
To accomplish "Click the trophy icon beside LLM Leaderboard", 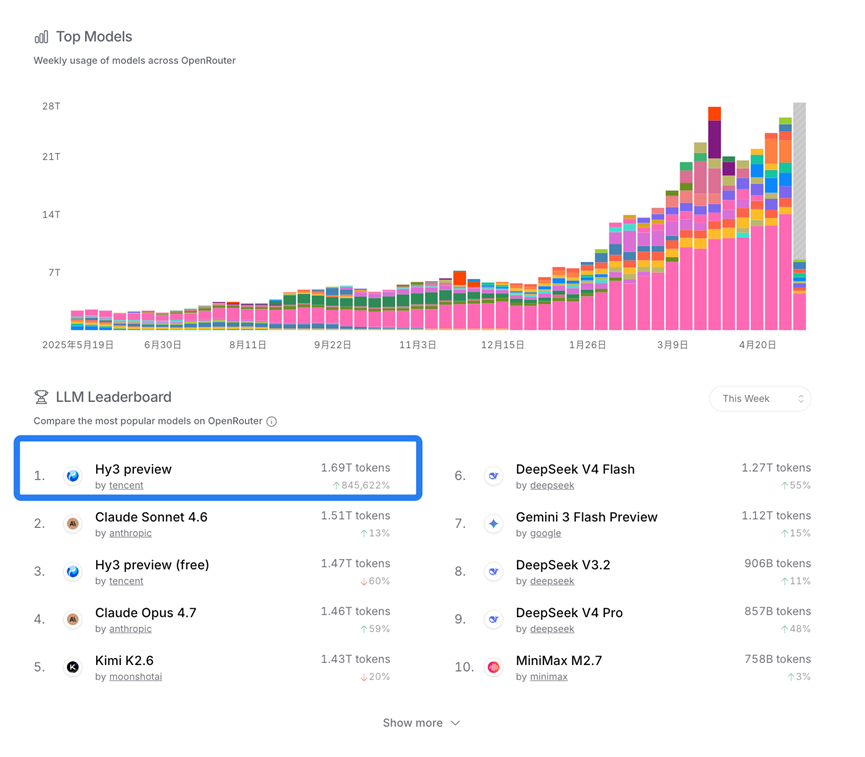I will pos(41,397).
